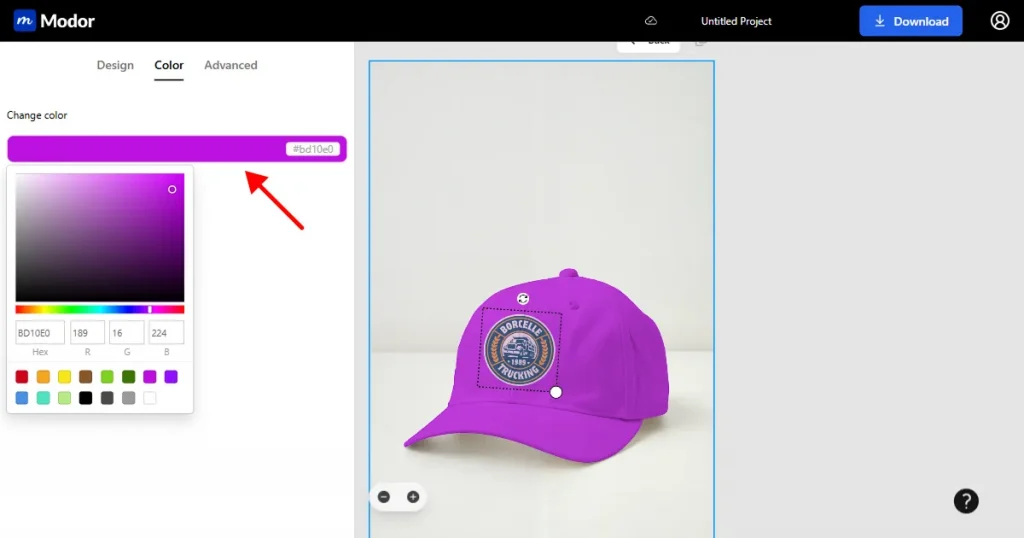Image resolution: width=1024 pixels, height=538 pixels.
Task: Click the G value field 16
Action: pyautogui.click(x=127, y=333)
